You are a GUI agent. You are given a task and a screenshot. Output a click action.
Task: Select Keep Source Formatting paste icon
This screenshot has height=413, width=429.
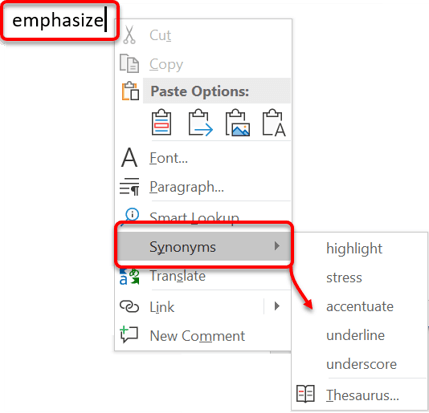pos(162,122)
